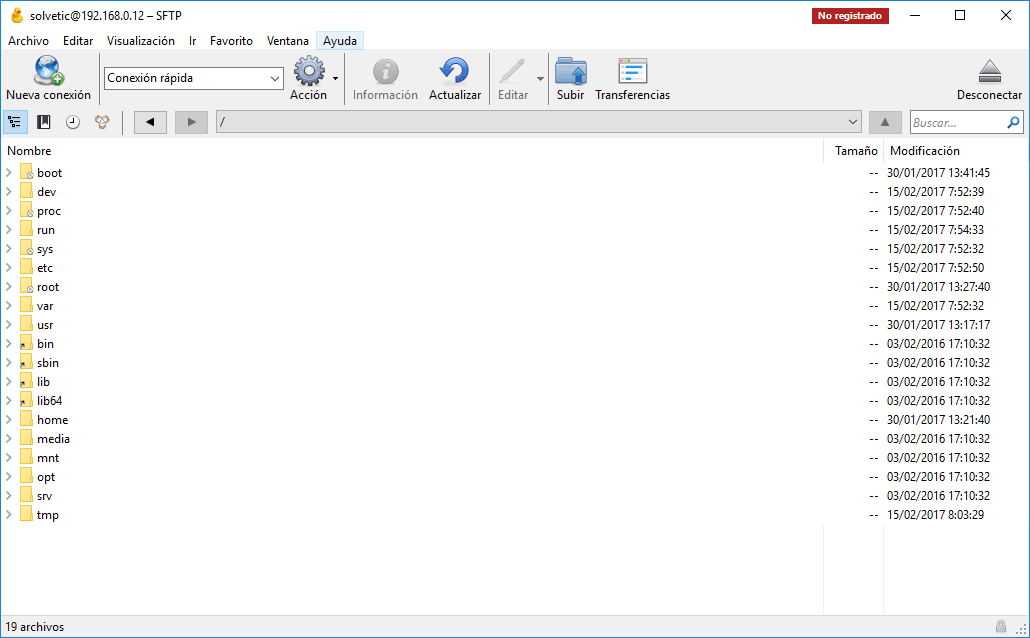Click the Información toolbar icon
Viewport: 1030px width, 638px height.
(386, 71)
